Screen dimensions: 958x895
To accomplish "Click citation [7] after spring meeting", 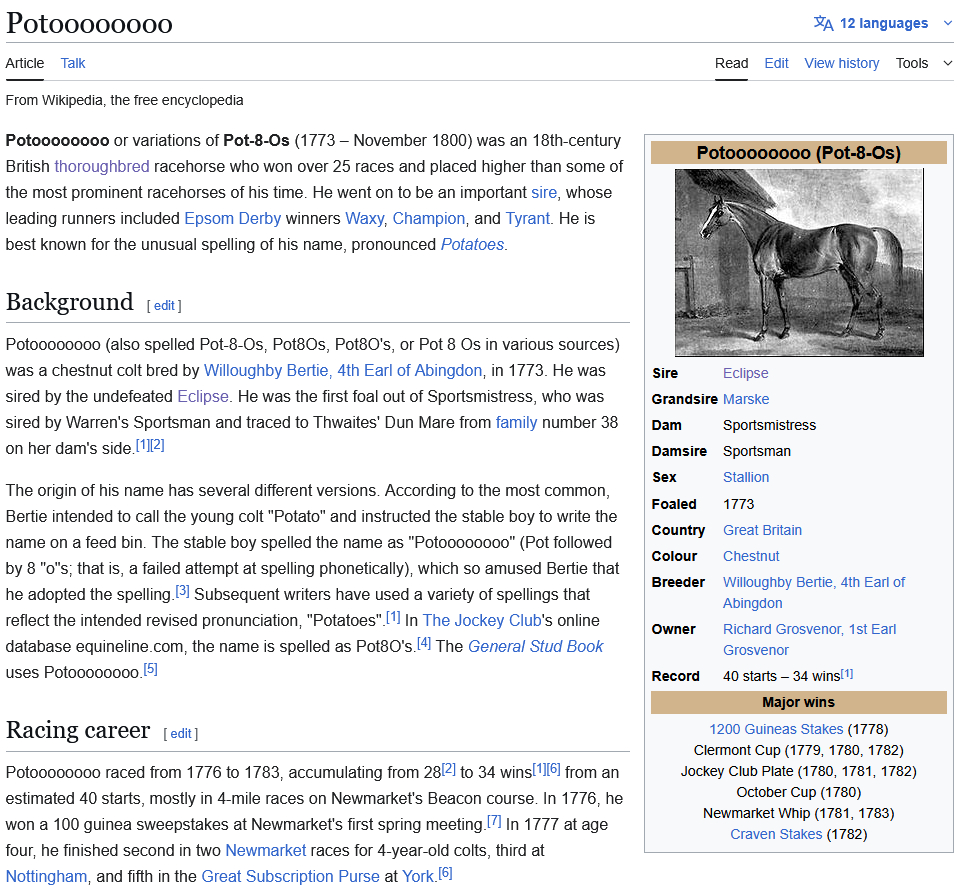I will [x=494, y=821].
